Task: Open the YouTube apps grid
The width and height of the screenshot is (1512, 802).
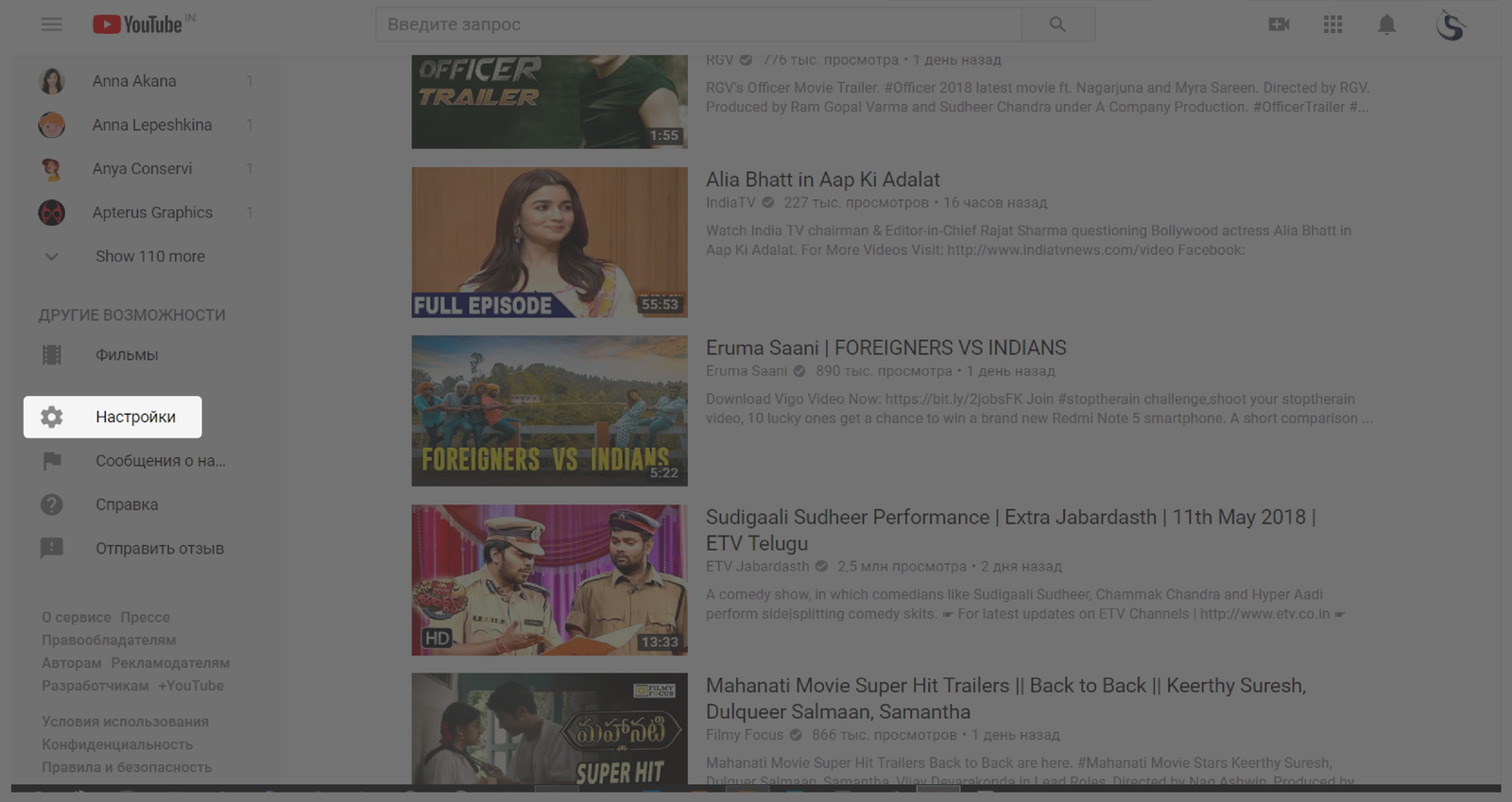Action: (1332, 25)
